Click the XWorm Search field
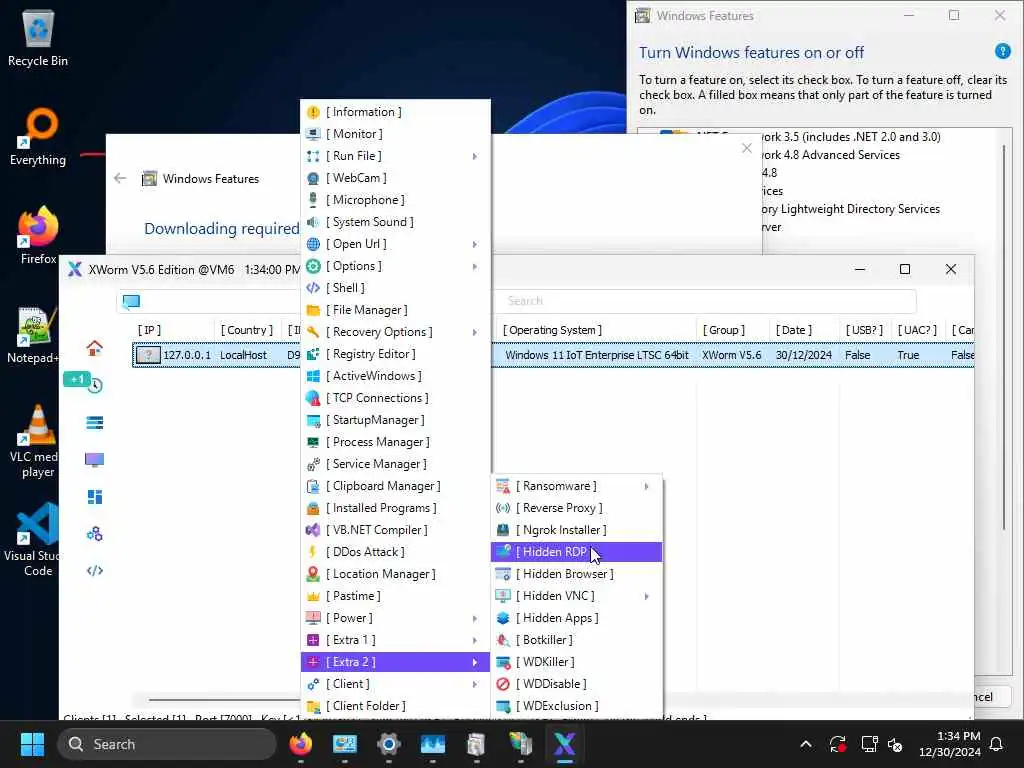The width and height of the screenshot is (1024, 768). pos(707,301)
